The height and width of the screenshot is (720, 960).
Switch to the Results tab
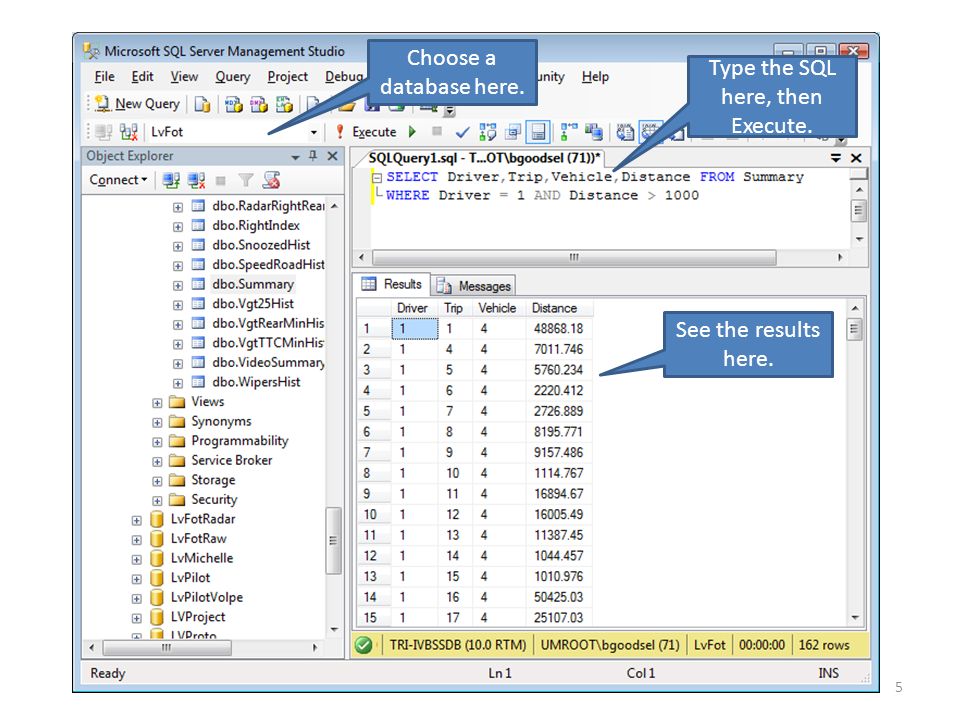(392, 284)
